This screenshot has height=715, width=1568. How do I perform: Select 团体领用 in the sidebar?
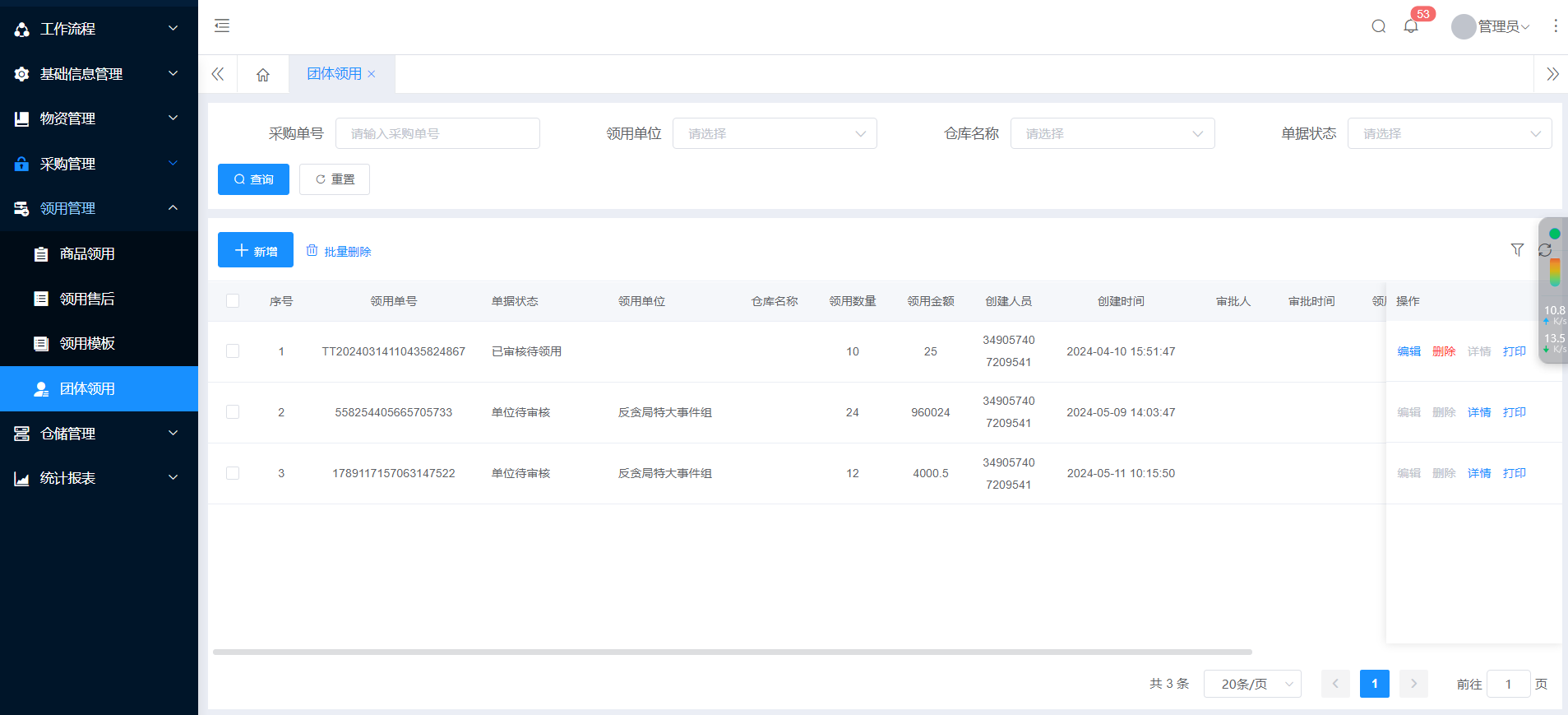coord(99,388)
